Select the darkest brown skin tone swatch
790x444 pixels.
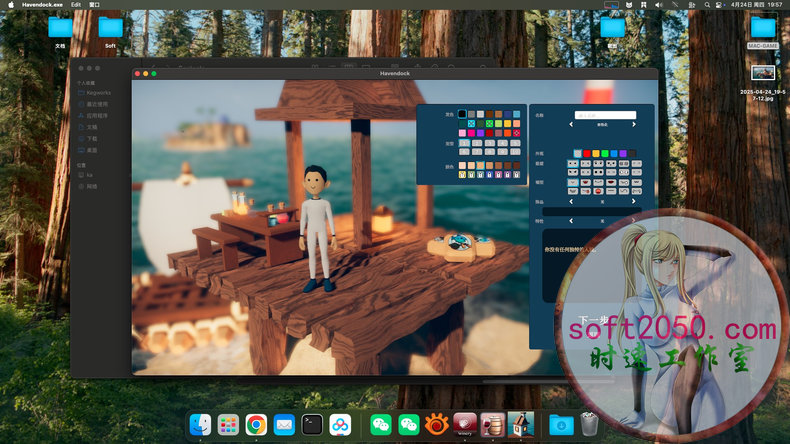pyautogui.click(x=516, y=165)
